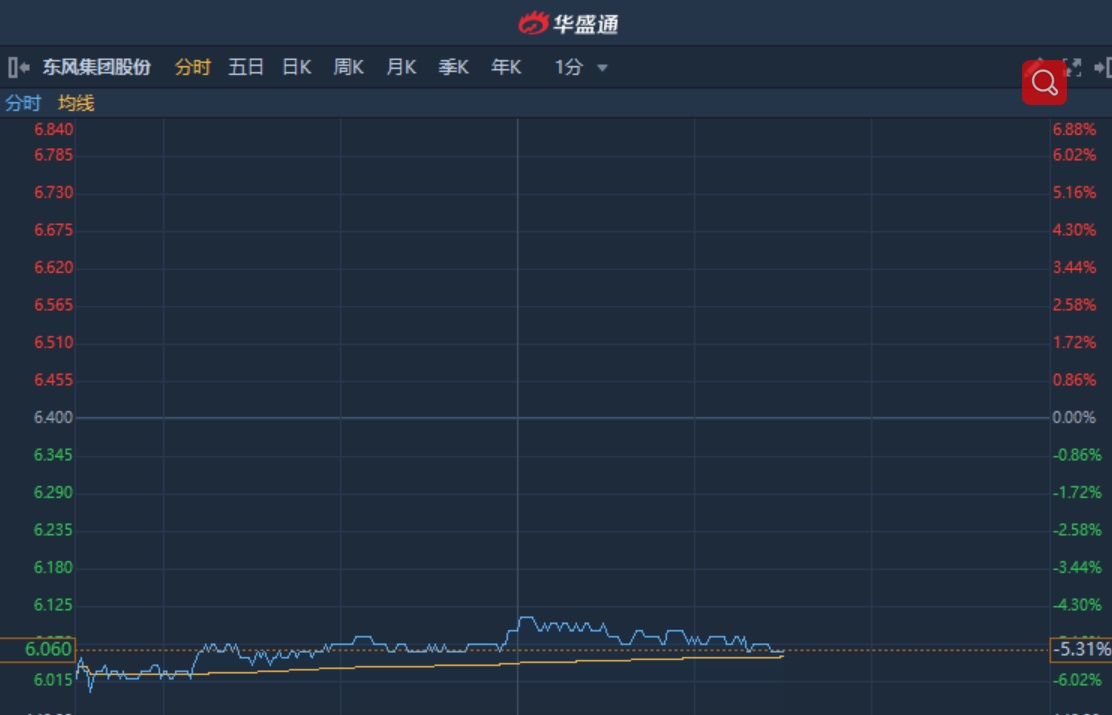Viewport: 1112px width, 715px height.
Task: Show the 季K chart tab
Action: pyautogui.click(x=453, y=67)
